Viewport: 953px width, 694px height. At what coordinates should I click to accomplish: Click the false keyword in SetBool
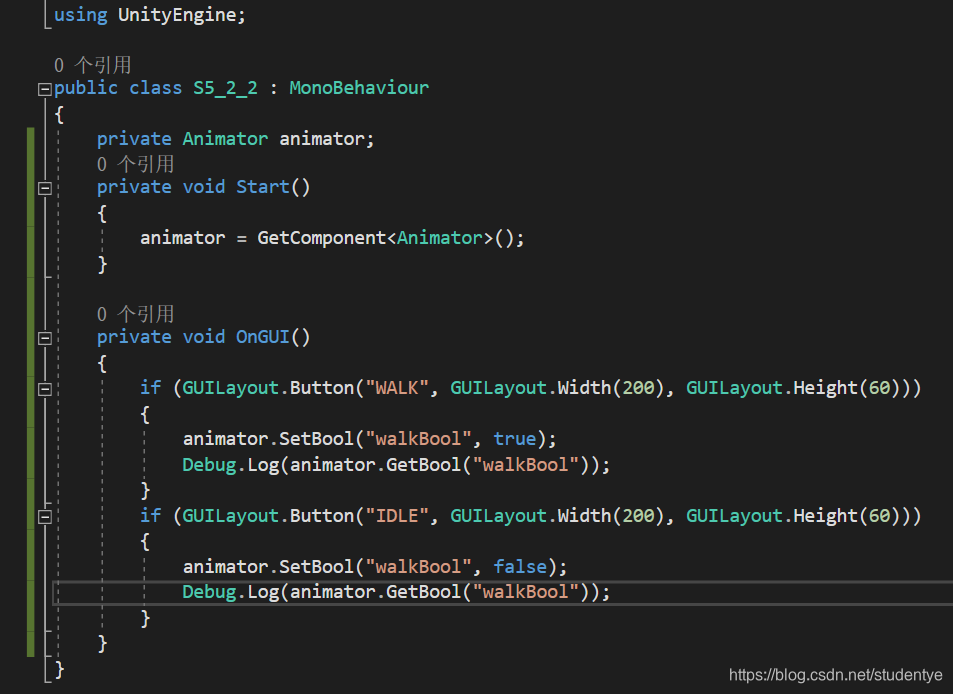pos(520,567)
